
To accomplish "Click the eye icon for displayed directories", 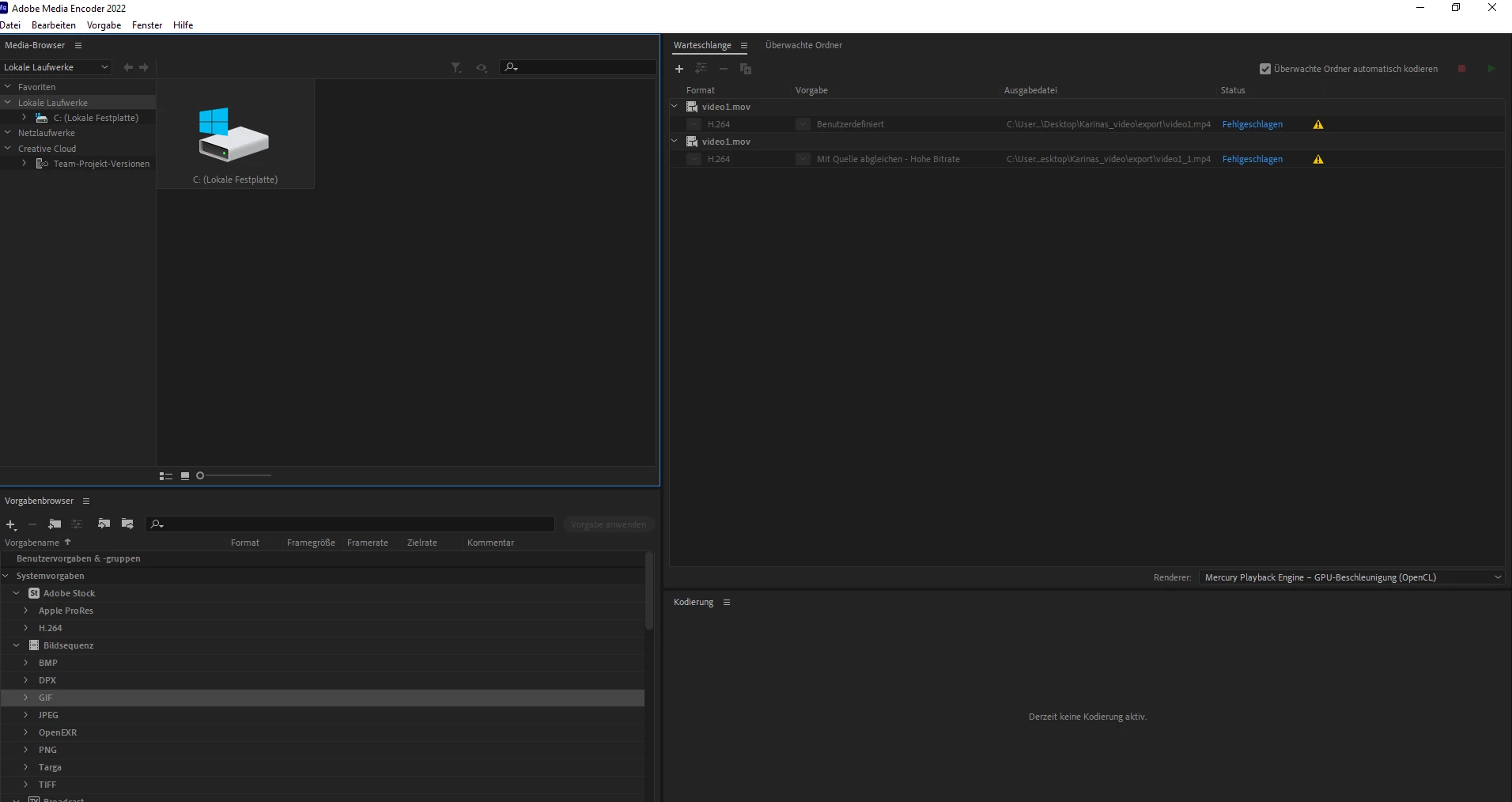I will (482, 68).
